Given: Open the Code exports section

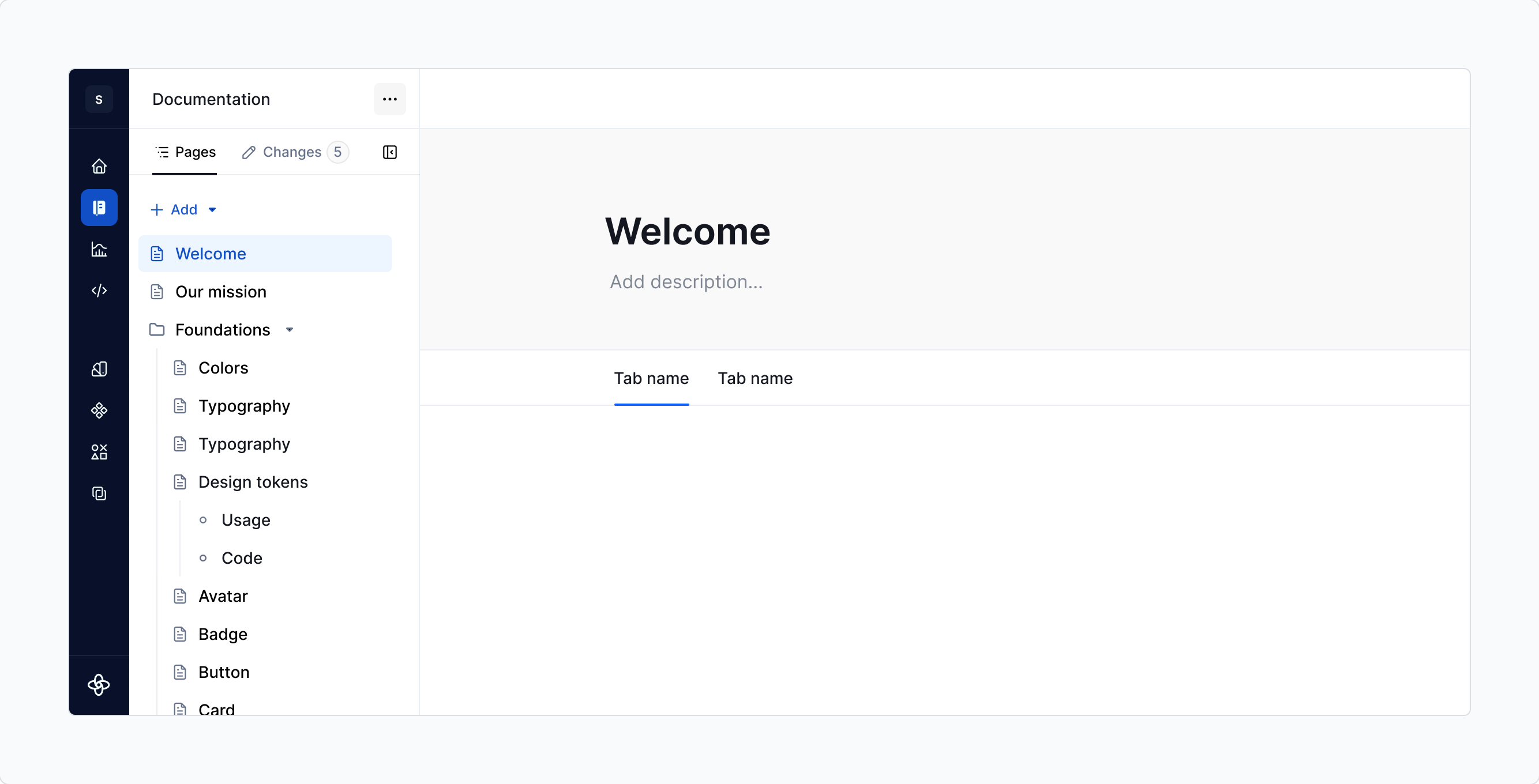Looking at the screenshot, I should click(x=99, y=291).
